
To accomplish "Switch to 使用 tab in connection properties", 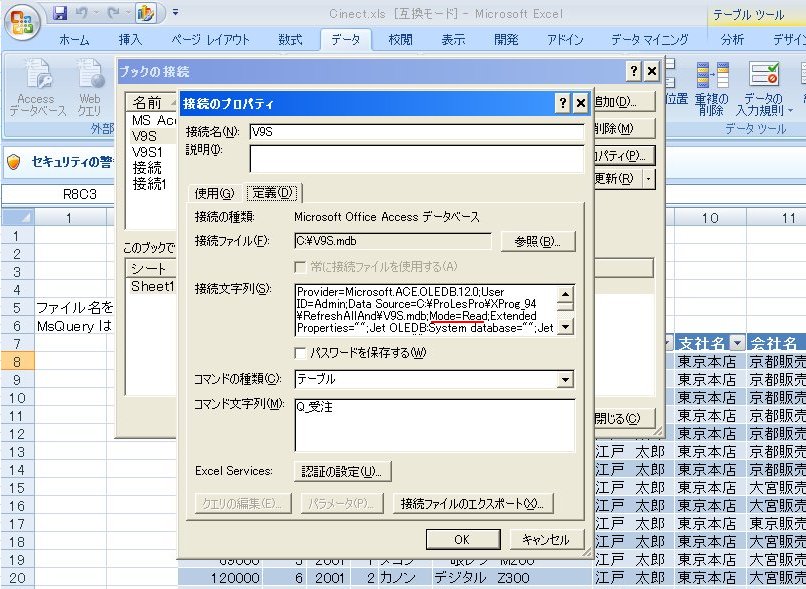I will point(214,193).
